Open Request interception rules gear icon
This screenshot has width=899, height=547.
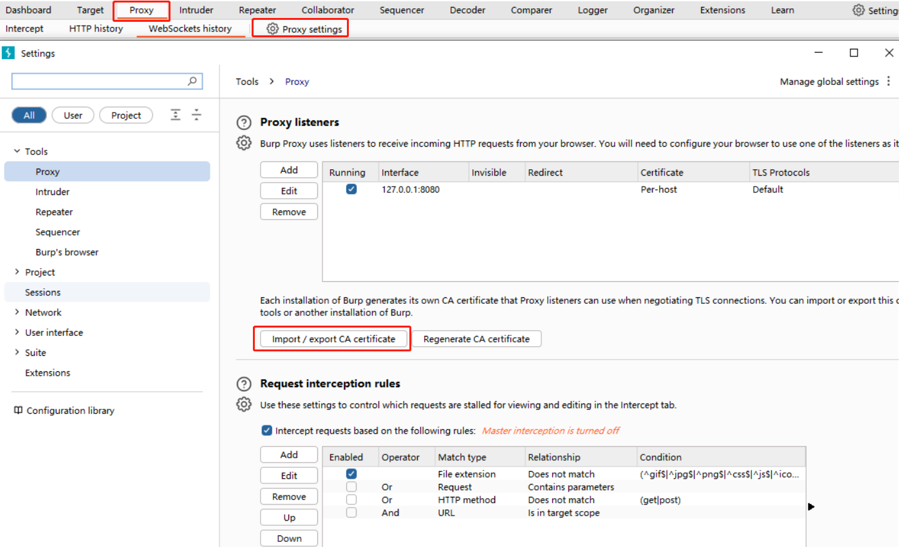pyautogui.click(x=244, y=404)
